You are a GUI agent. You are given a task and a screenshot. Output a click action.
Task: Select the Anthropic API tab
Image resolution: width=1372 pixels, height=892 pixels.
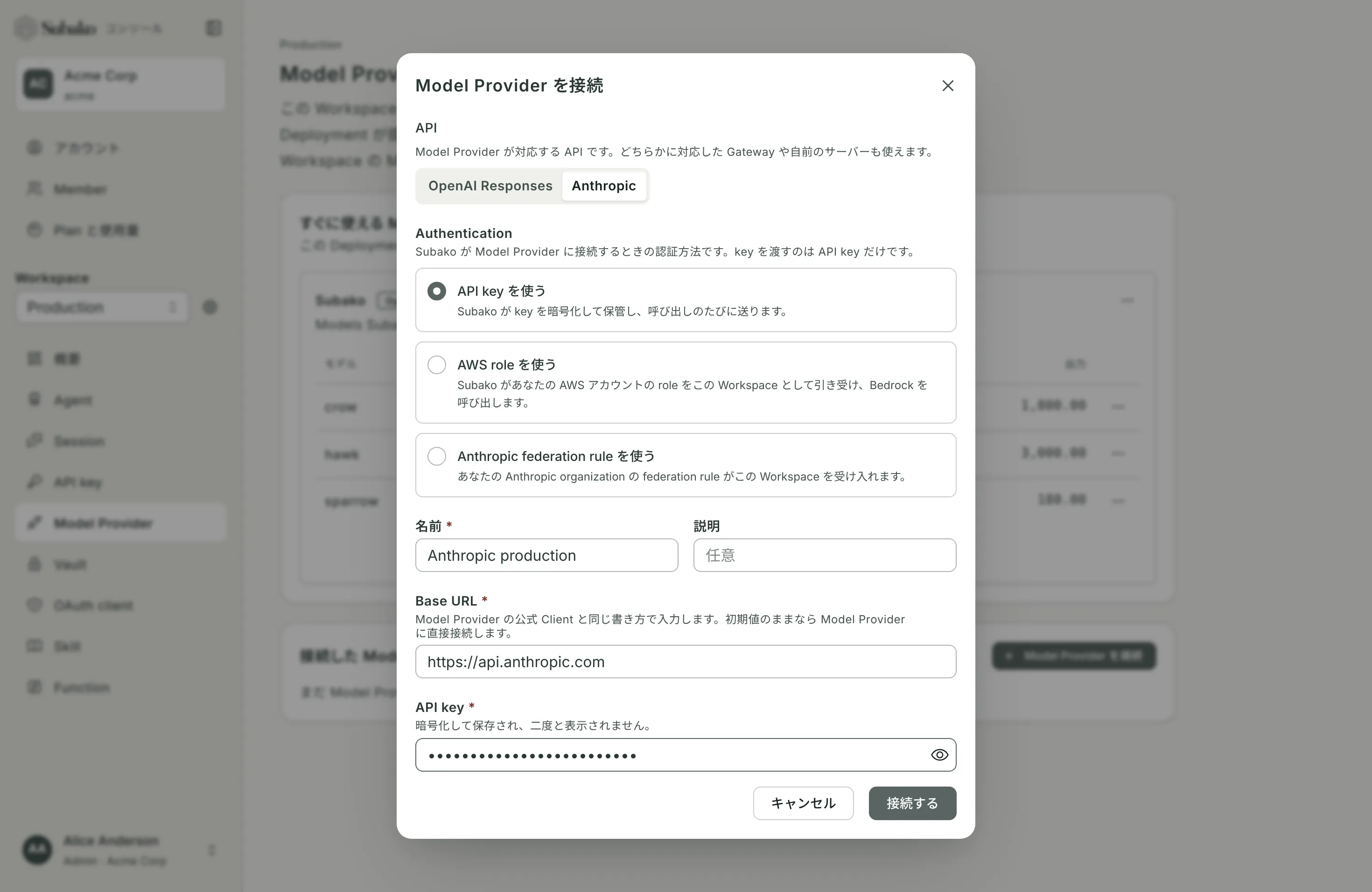click(x=603, y=186)
